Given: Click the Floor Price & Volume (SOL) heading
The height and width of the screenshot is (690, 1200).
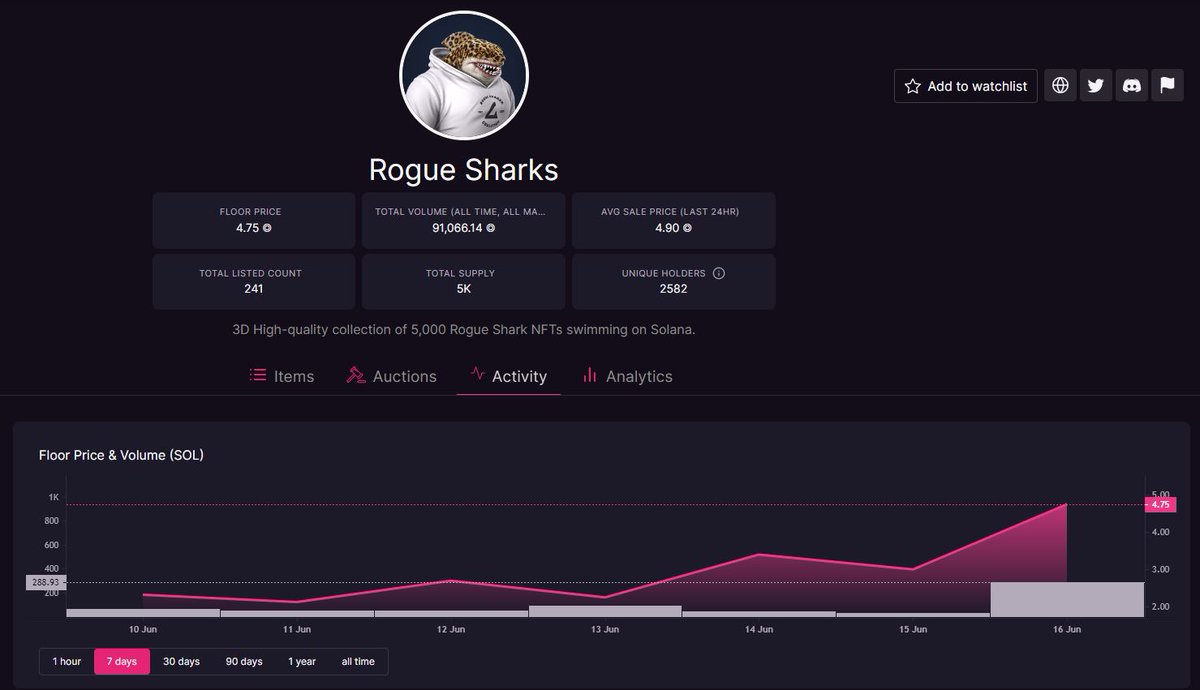Looking at the screenshot, I should (121, 455).
